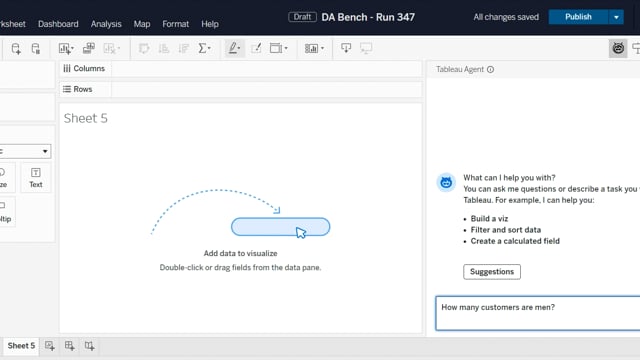Click the Highlight pen toolbar icon
The height and width of the screenshot is (360, 640).
tap(234, 49)
